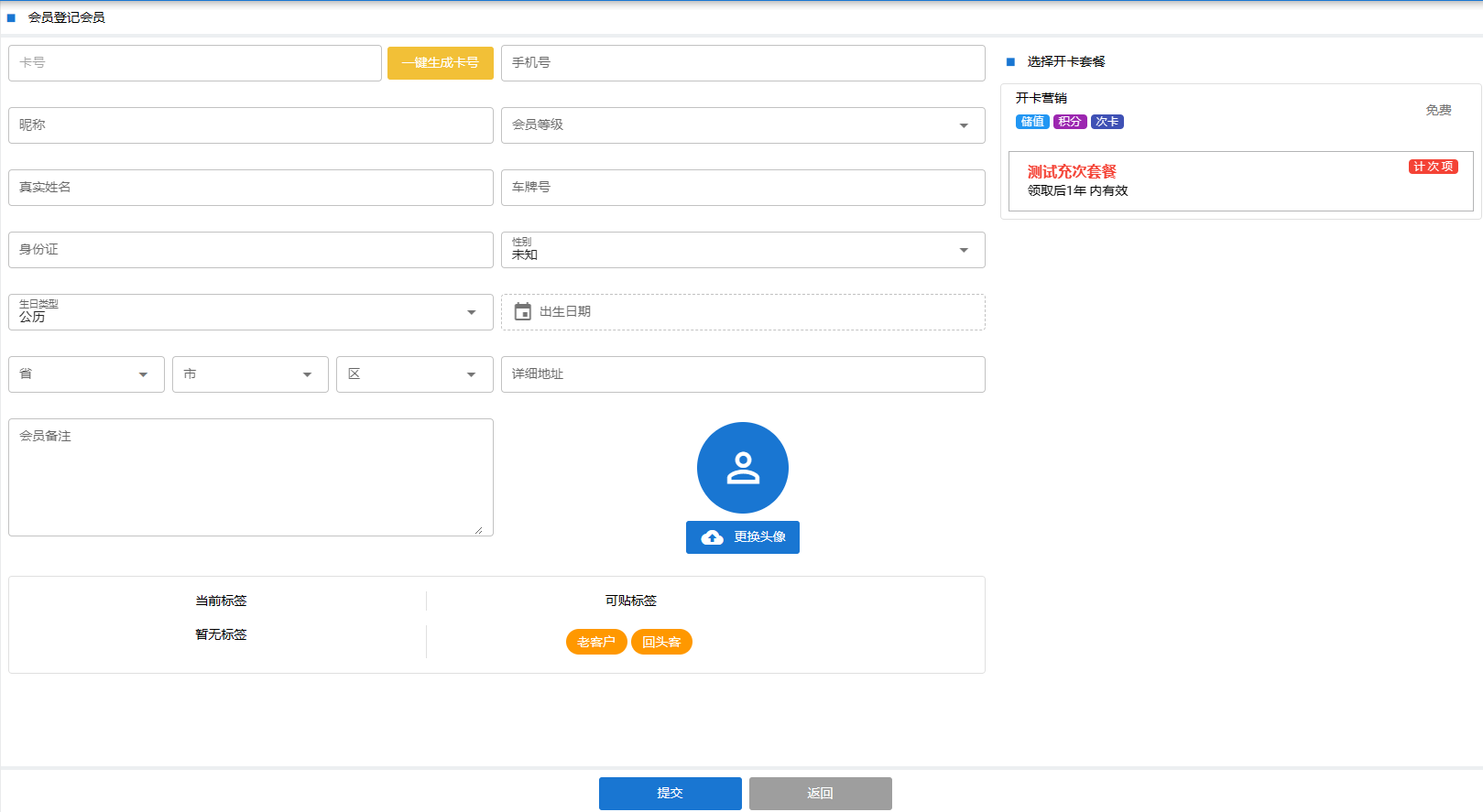
Task: Focus the 手机号 input field
Action: click(743, 63)
